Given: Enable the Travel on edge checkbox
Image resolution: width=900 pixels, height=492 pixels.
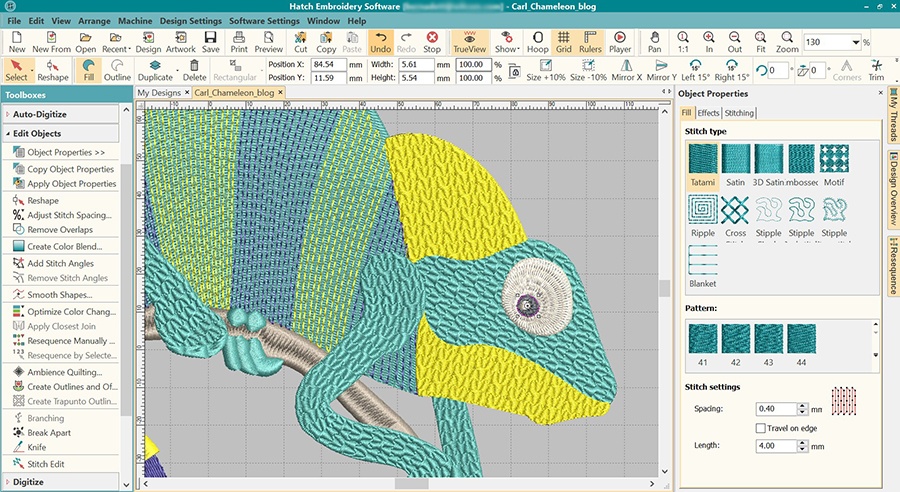Looking at the screenshot, I should coord(761,428).
